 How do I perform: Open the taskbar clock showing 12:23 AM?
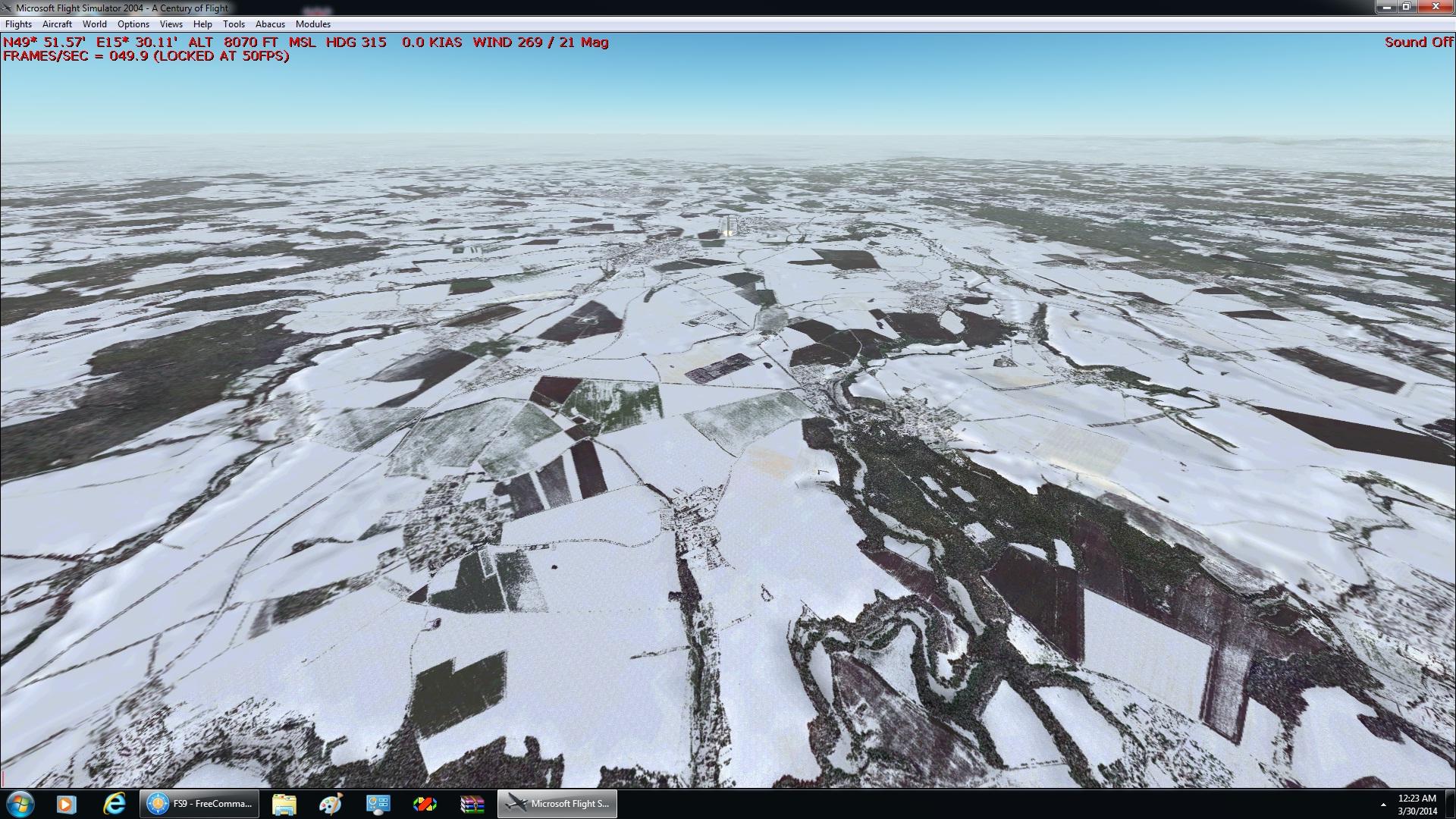1417,804
